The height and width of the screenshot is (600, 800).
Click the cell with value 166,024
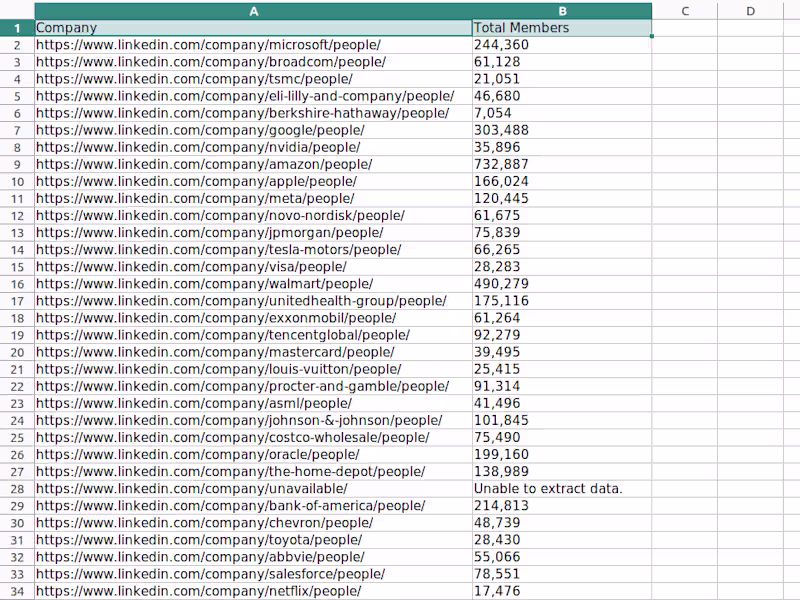[562, 182]
